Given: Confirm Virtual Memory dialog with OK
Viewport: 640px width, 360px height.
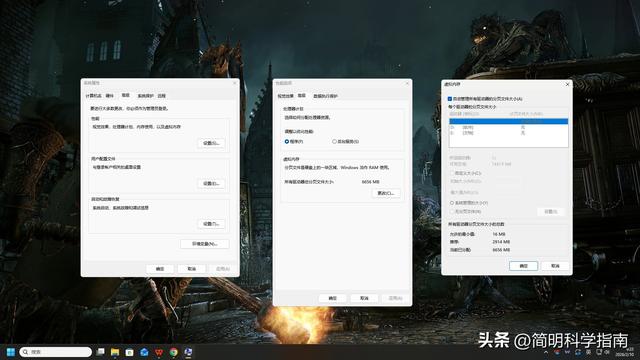Looking at the screenshot, I should point(523,266).
